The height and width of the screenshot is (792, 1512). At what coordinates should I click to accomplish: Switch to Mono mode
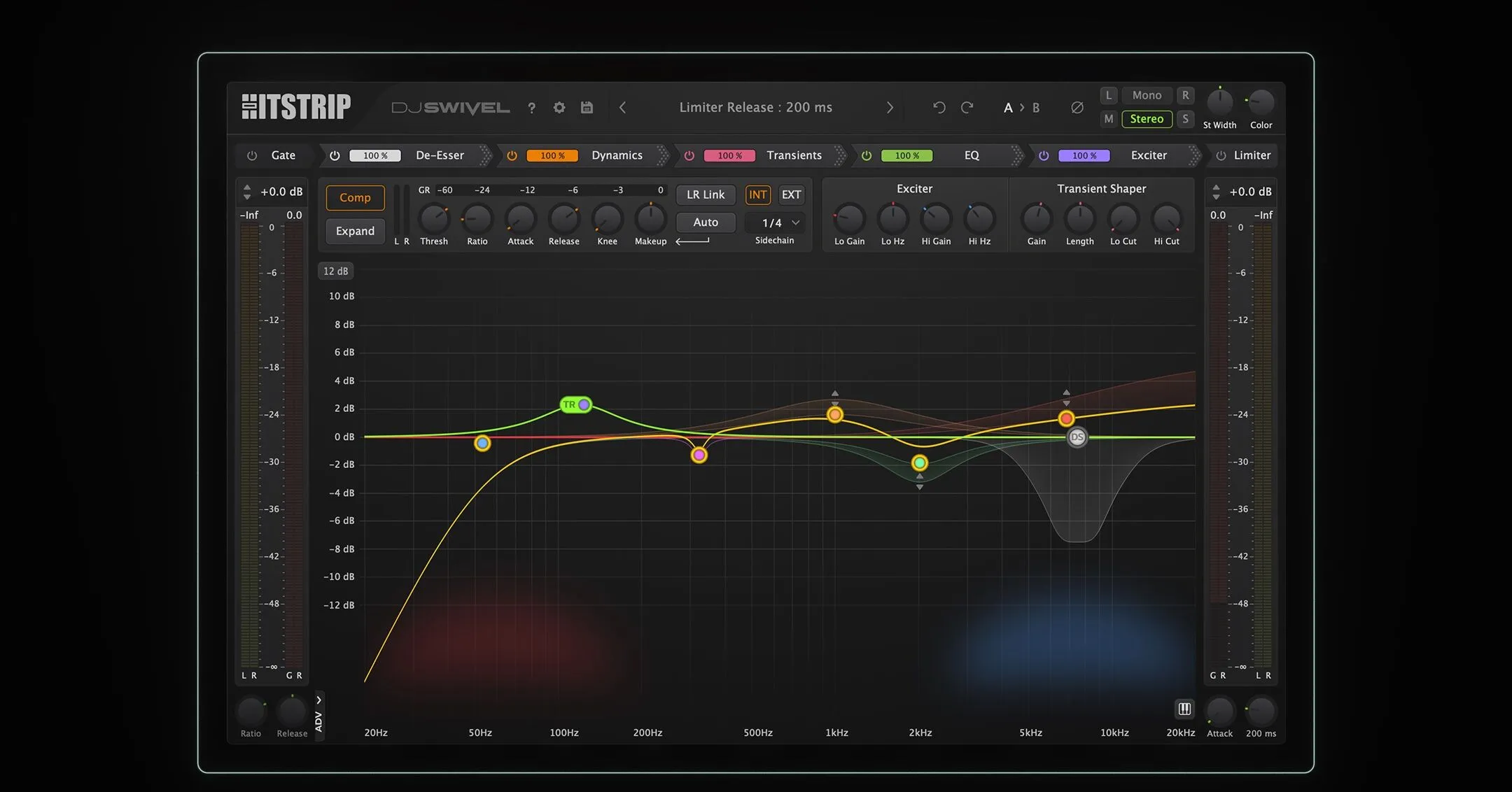(1147, 95)
